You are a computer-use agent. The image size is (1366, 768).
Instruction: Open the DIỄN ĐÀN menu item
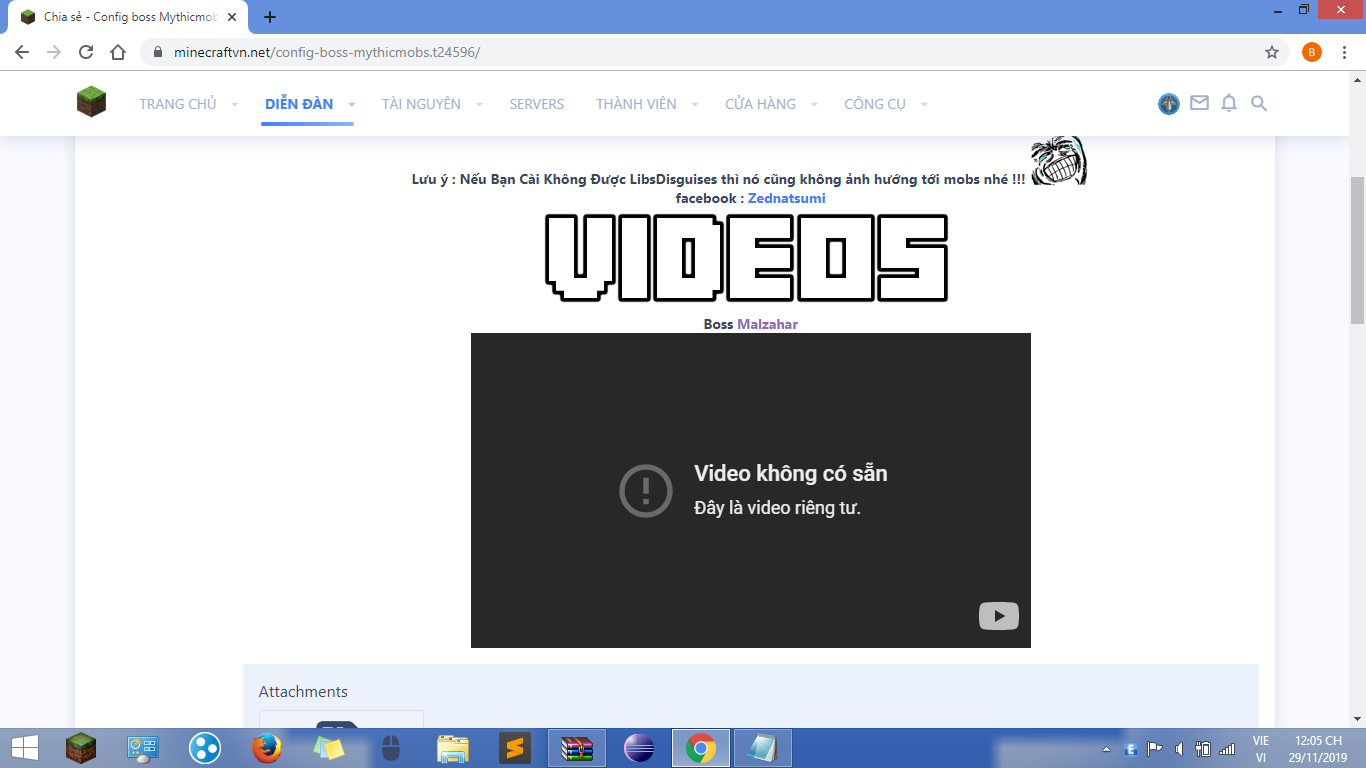click(x=299, y=104)
